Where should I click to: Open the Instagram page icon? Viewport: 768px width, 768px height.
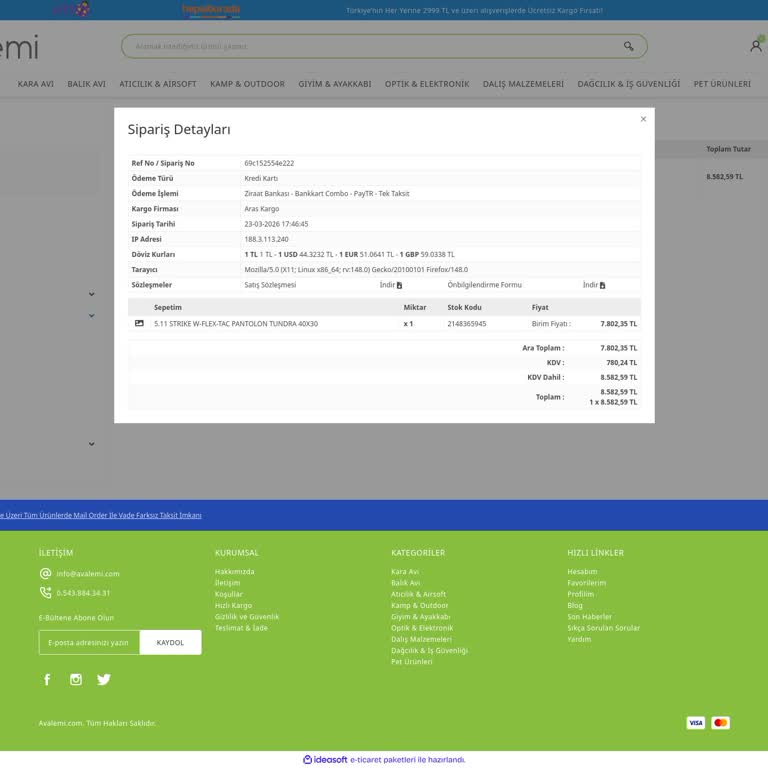[75, 680]
